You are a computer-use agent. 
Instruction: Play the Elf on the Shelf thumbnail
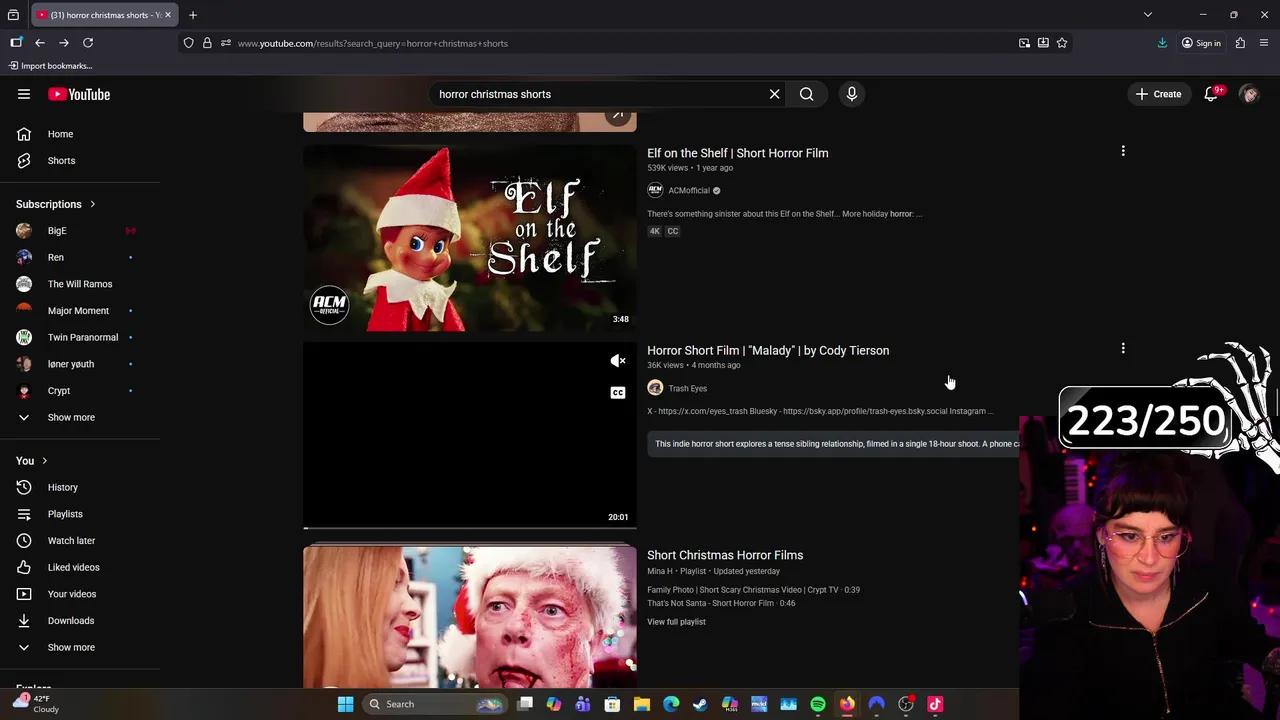click(x=470, y=238)
